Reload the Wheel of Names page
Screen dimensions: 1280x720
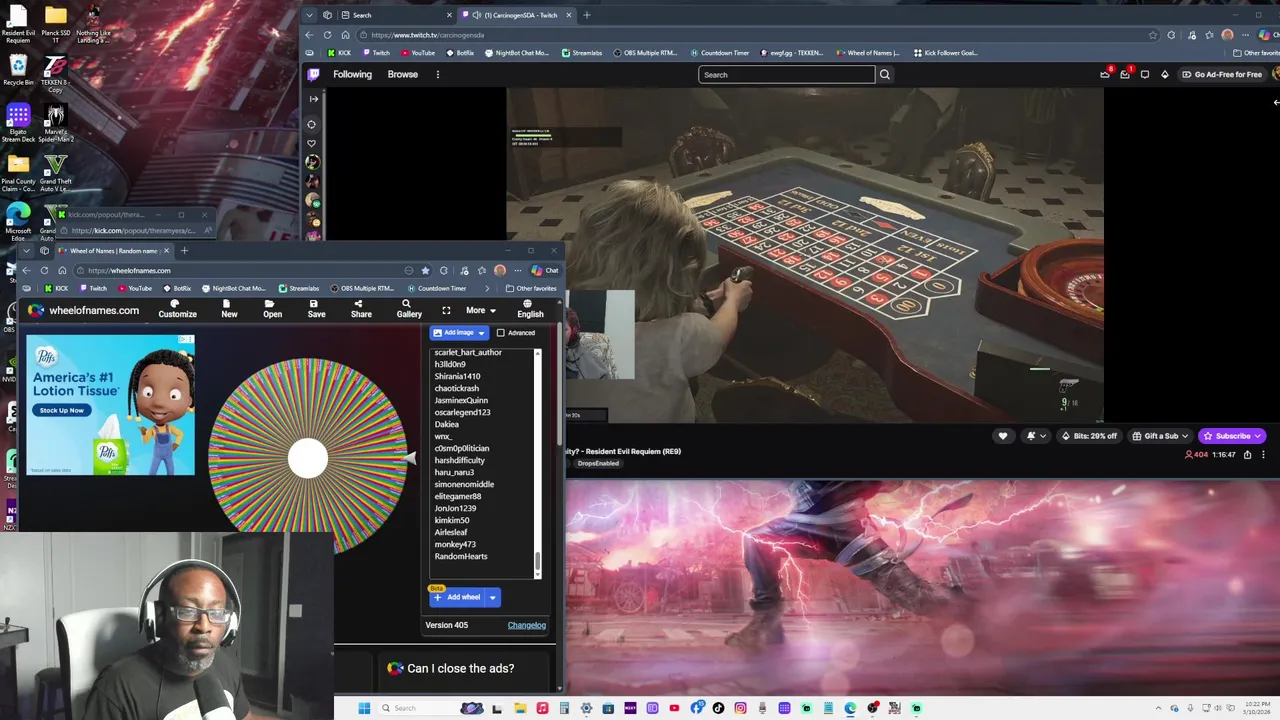(44, 270)
